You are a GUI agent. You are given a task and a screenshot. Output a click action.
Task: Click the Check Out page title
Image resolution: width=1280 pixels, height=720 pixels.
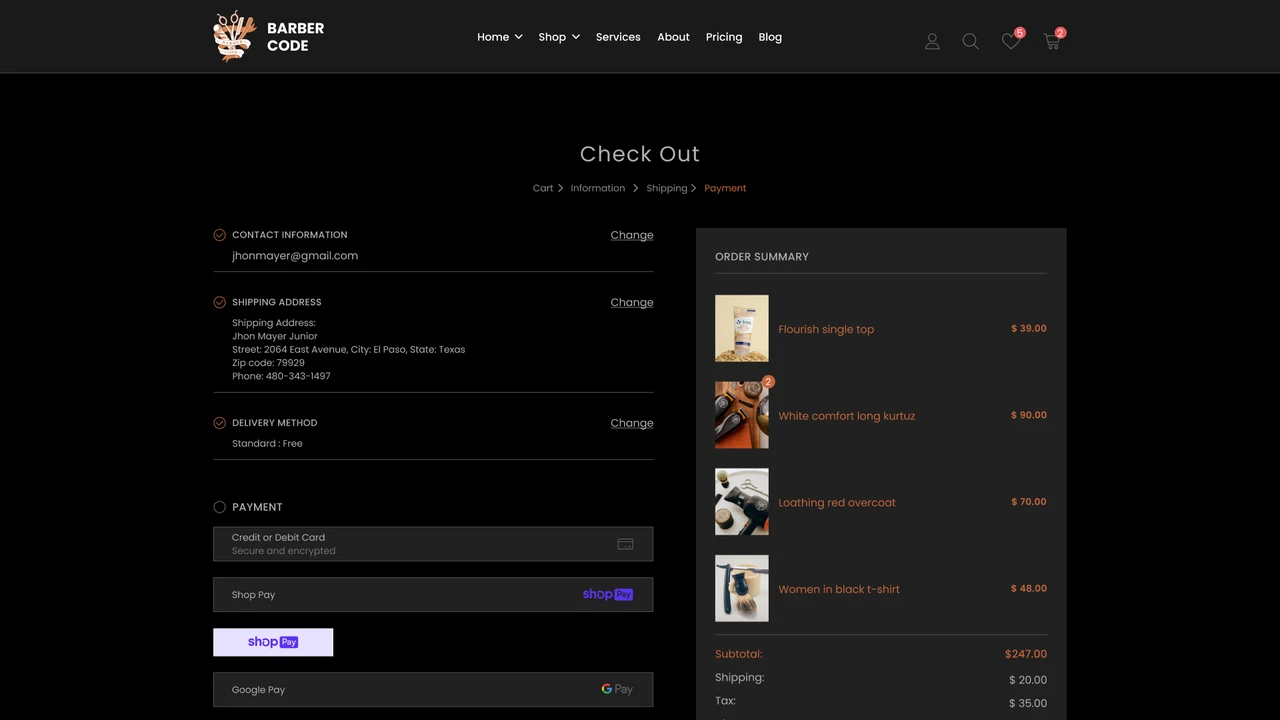[x=640, y=154]
